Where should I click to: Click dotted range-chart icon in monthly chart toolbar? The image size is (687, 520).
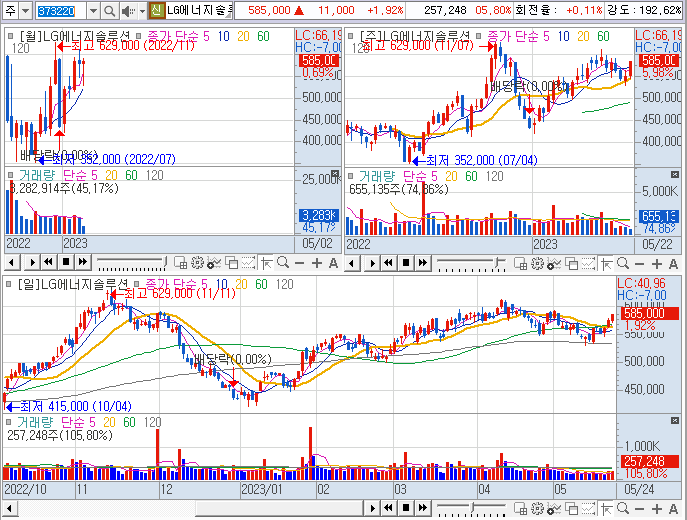point(248,263)
